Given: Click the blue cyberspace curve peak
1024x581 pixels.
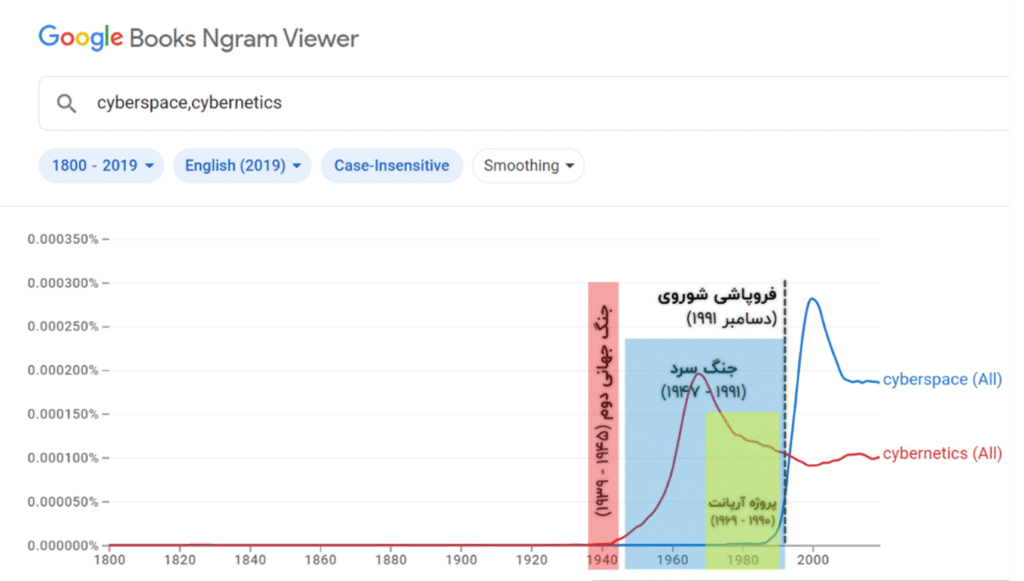Looking at the screenshot, I should click(813, 300).
